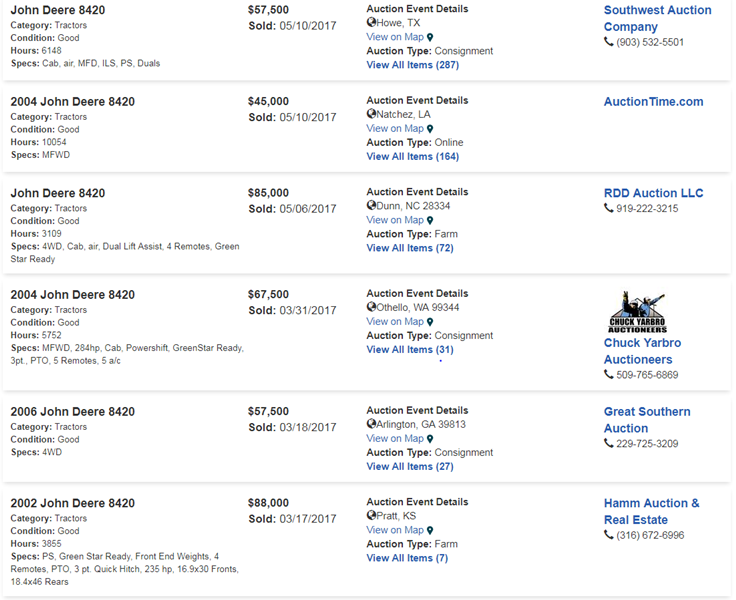Click the map pin icon in Othello, WA listing
The width and height of the screenshot is (736, 600).
click(x=430, y=322)
